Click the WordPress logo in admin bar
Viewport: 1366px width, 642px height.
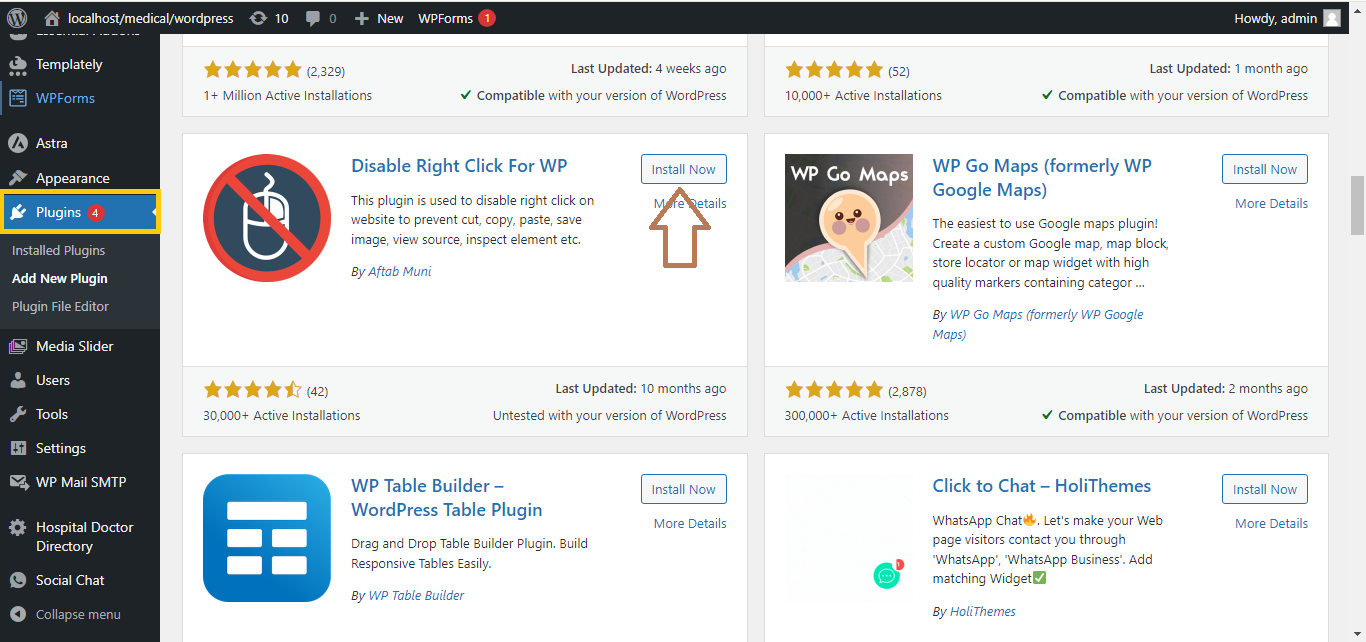tap(17, 18)
